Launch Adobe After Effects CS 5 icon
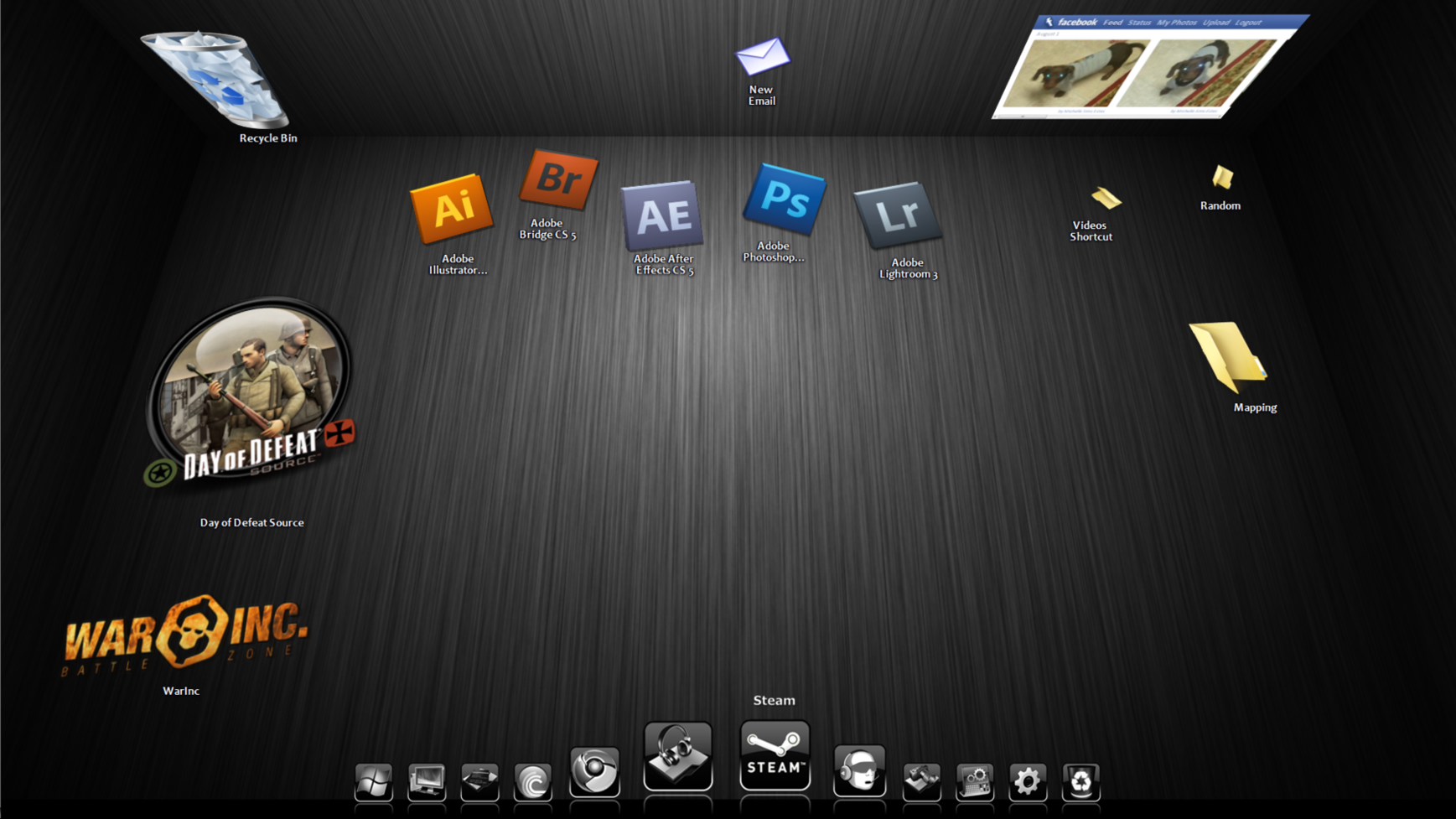1456x819 pixels. (662, 215)
